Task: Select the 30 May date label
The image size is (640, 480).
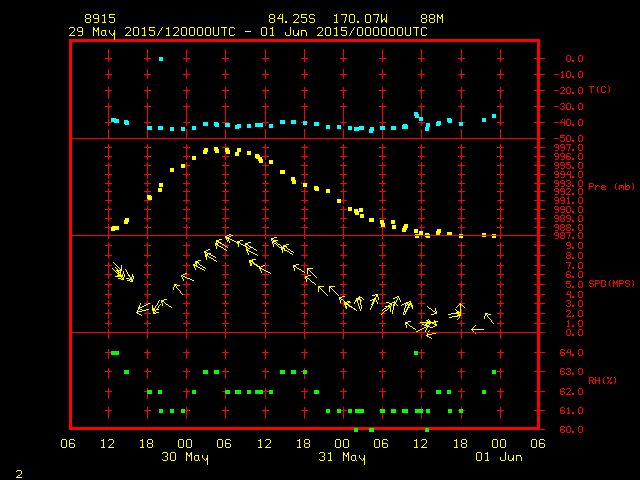Action: point(184,457)
